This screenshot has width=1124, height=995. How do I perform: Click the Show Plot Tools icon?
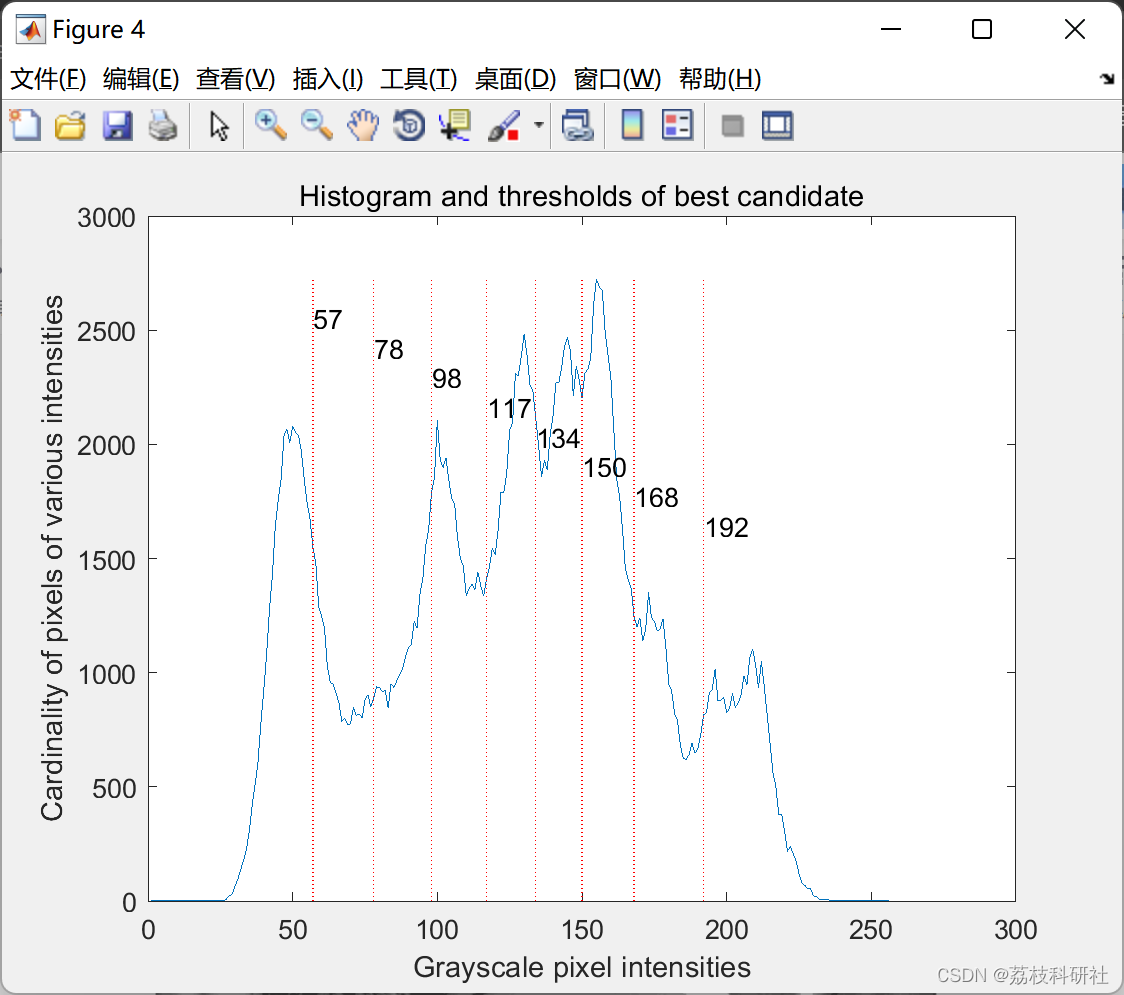(x=777, y=125)
